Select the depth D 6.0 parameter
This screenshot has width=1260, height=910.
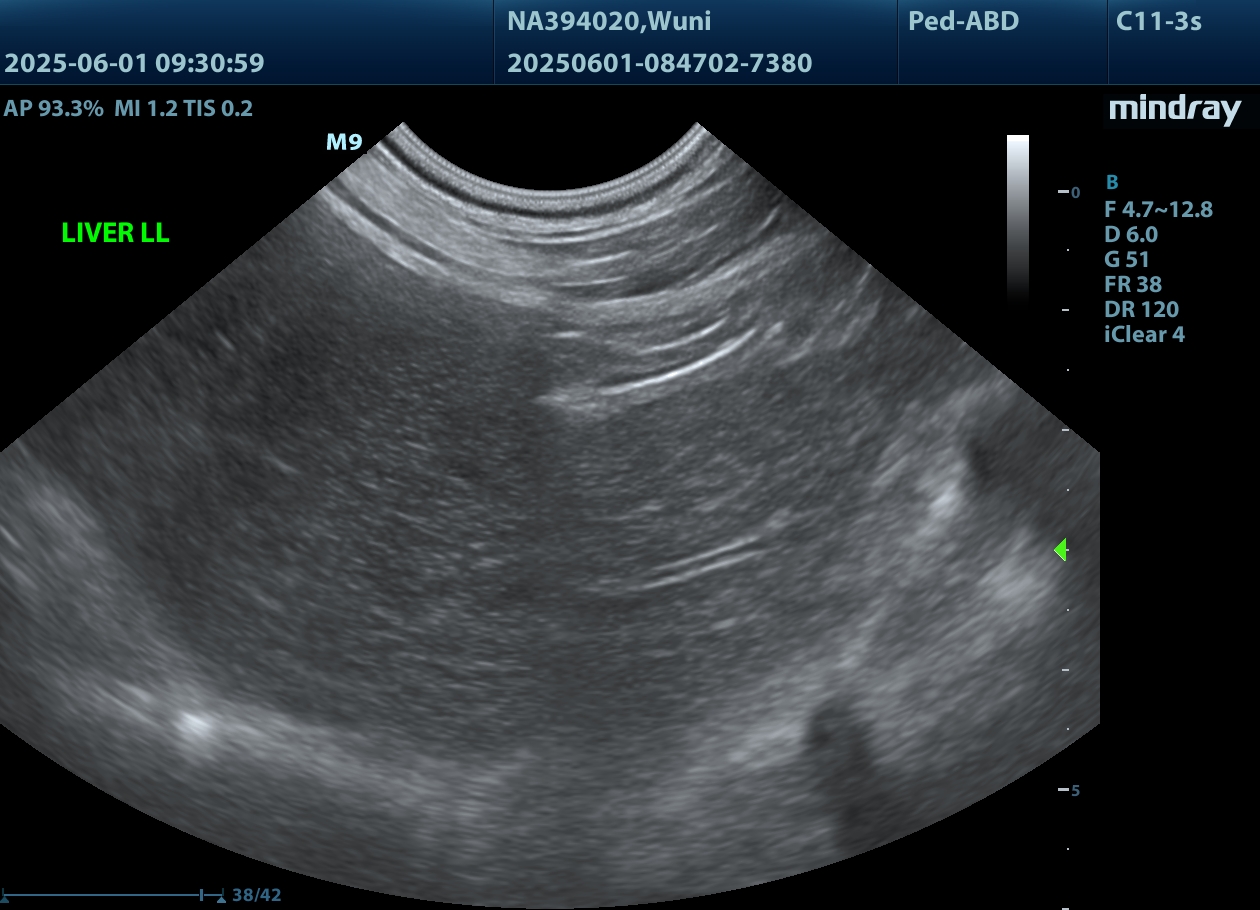coord(1130,235)
